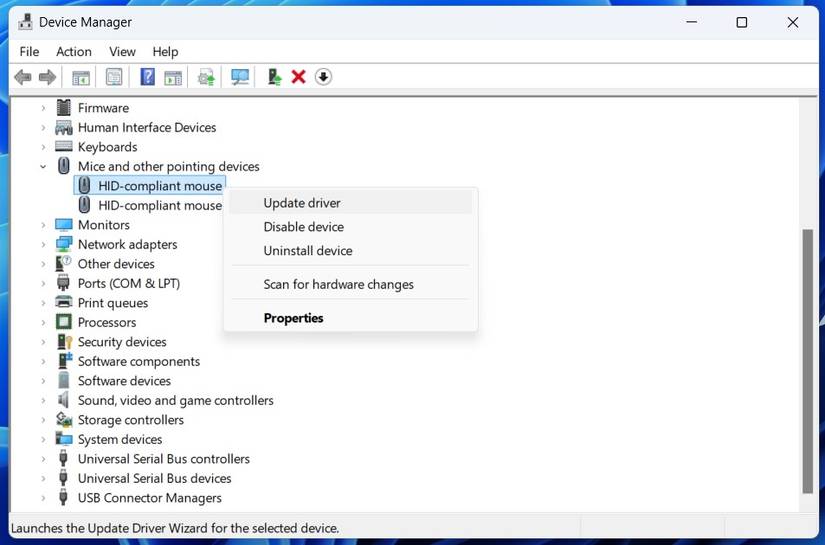Image resolution: width=825 pixels, height=545 pixels.
Task: Click the Back arrow toolbar icon
Action: coord(23,77)
